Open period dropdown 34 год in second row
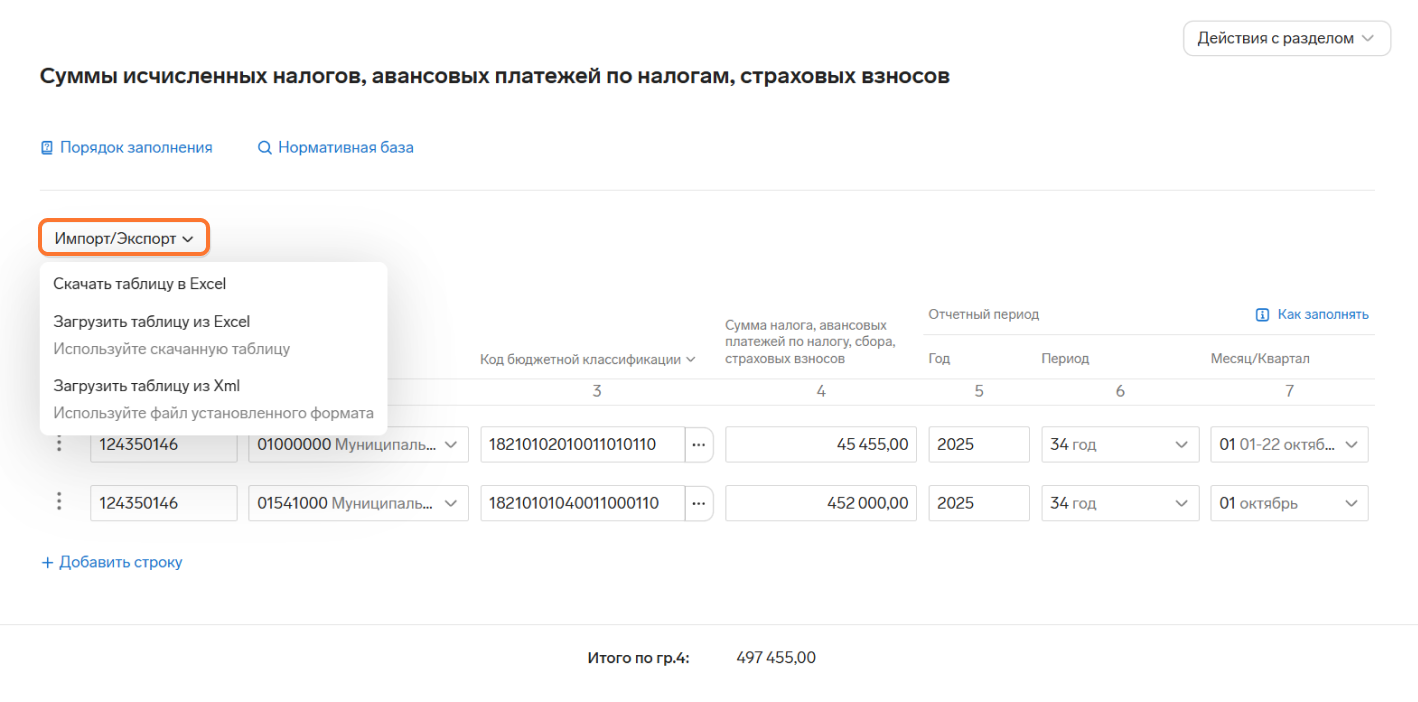 [x=1120, y=503]
